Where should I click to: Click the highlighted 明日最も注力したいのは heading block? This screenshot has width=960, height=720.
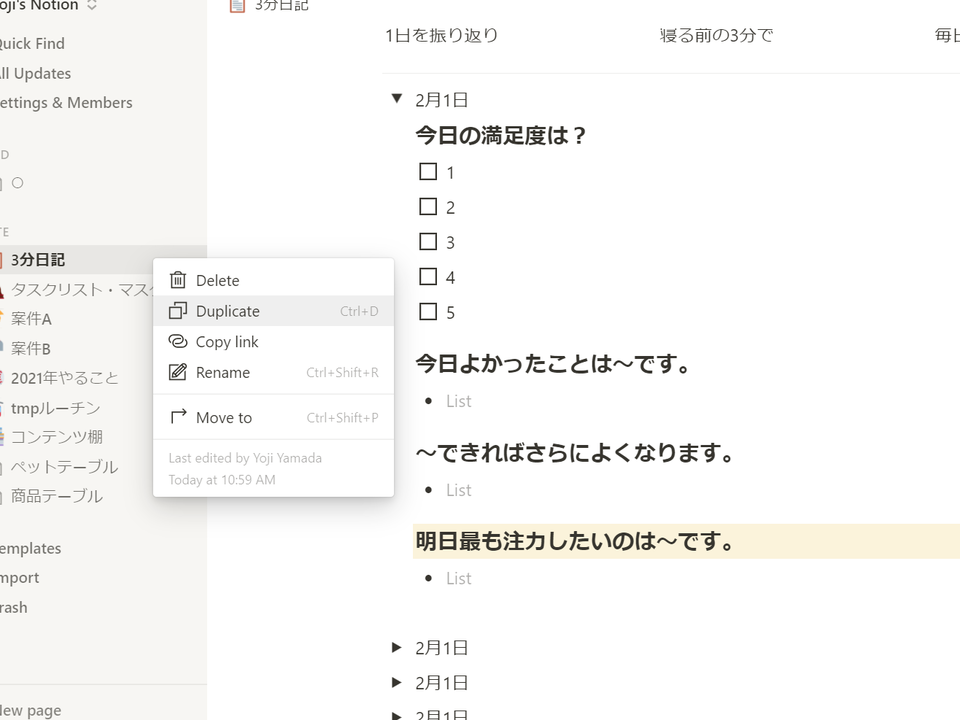tap(686, 541)
